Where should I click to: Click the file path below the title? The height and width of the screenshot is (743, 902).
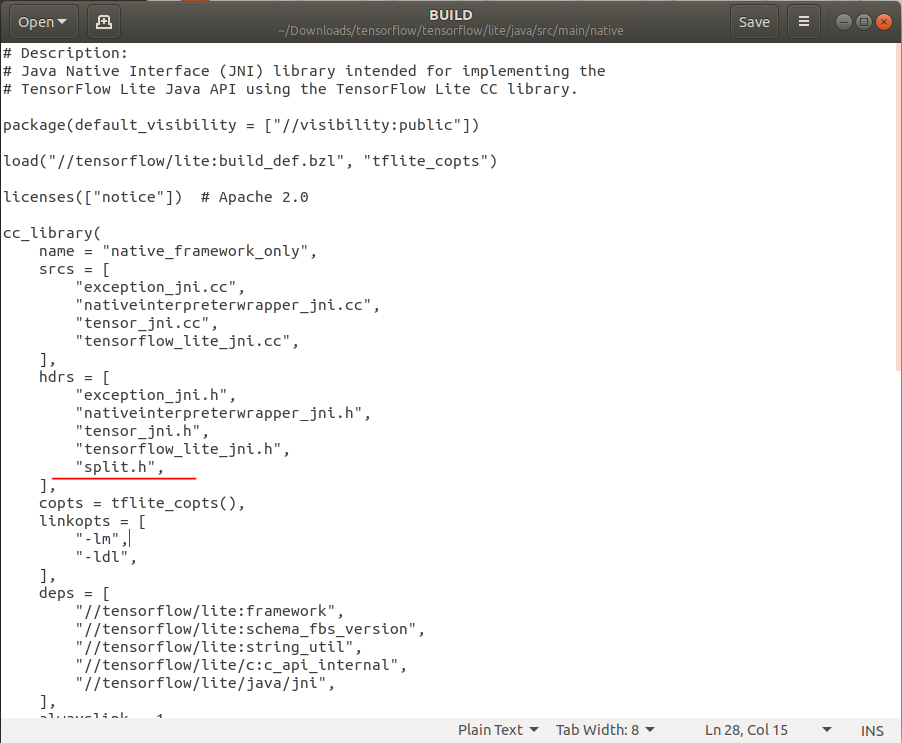[x=450, y=30]
